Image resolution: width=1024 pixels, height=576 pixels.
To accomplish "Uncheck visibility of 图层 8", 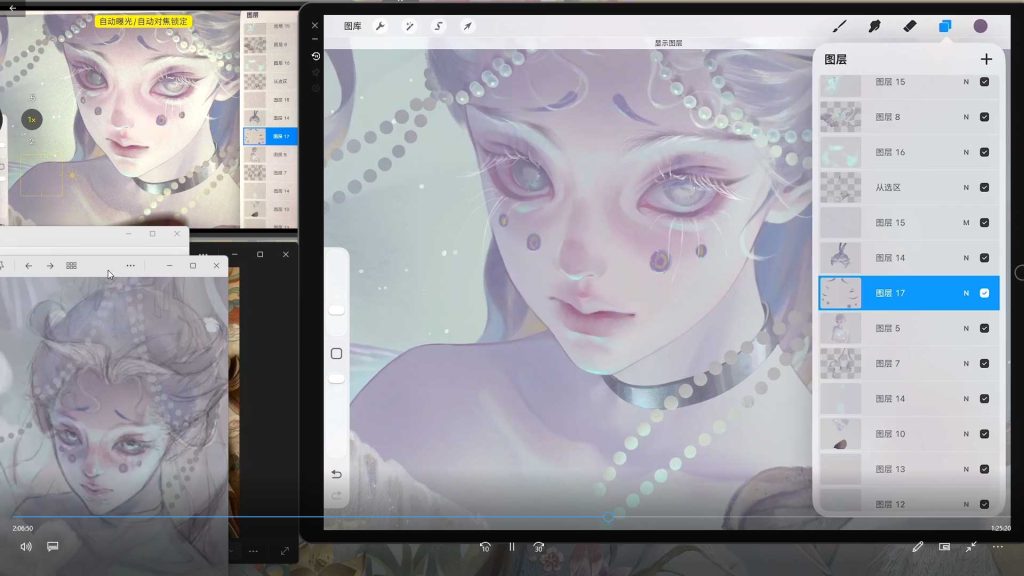I will pos(984,117).
